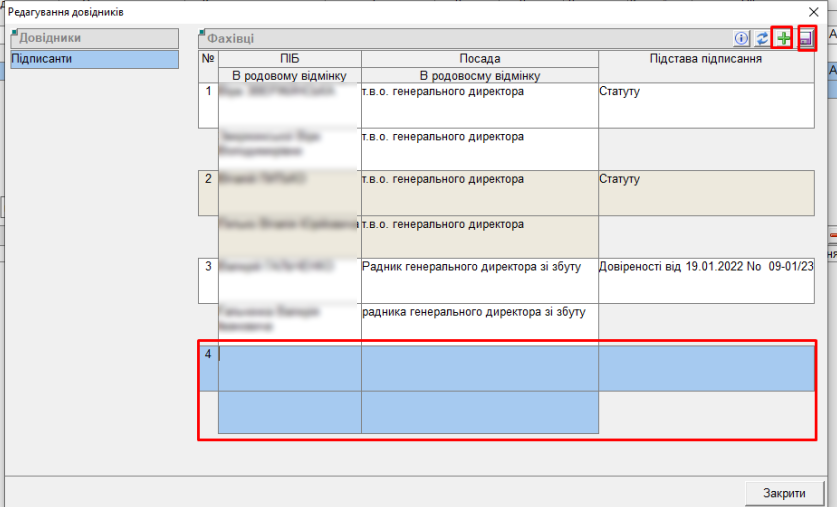
Task: Click the empty Посада field in row 4
Action: pos(479,368)
